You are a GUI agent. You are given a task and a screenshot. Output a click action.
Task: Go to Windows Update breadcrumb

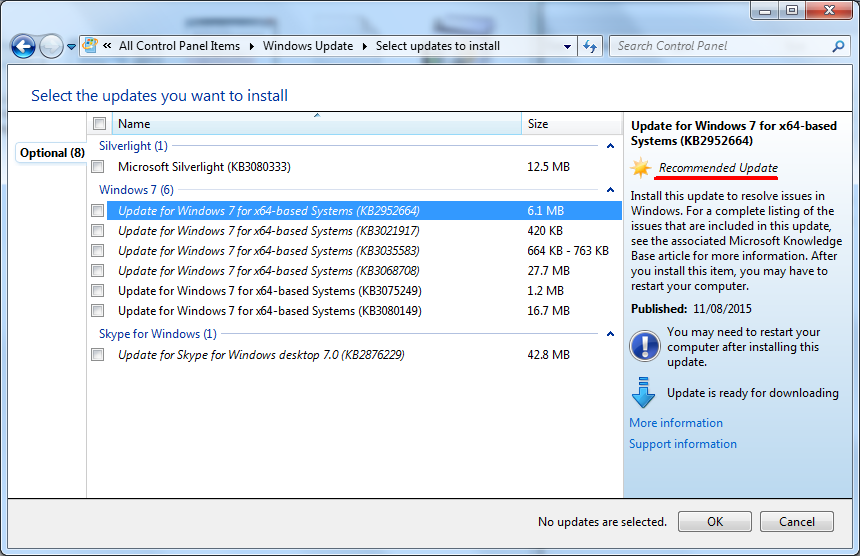click(x=308, y=46)
